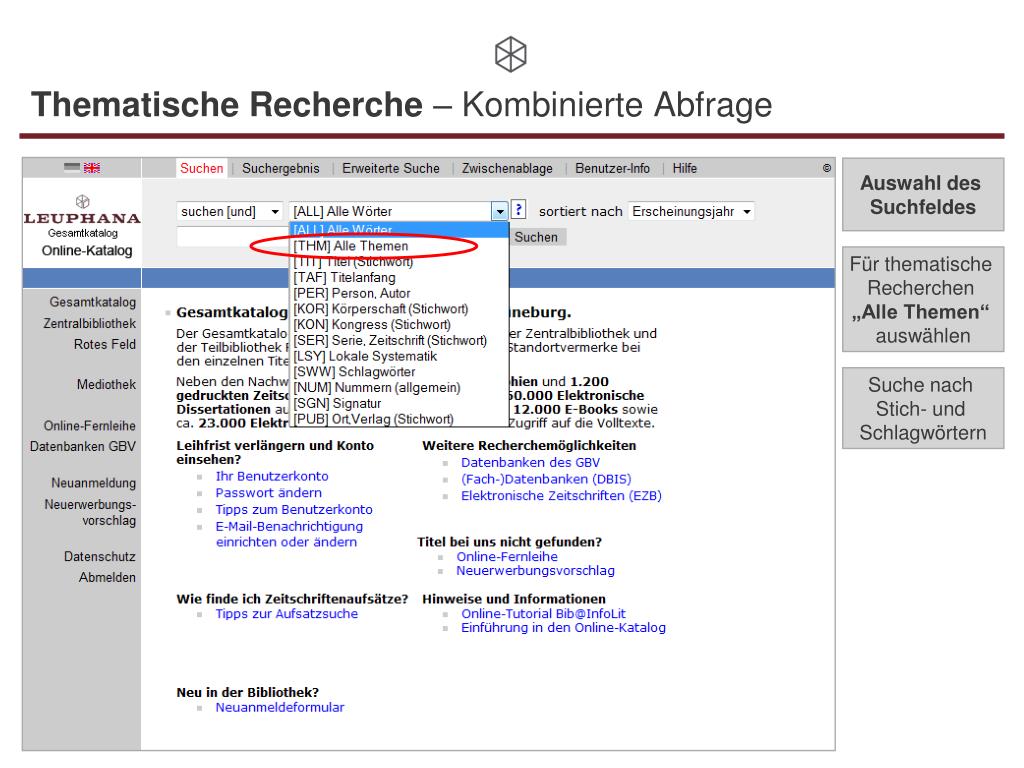Screen dimensions: 1024x768
Task: Open the Suchergebnis tab
Action: (x=281, y=168)
